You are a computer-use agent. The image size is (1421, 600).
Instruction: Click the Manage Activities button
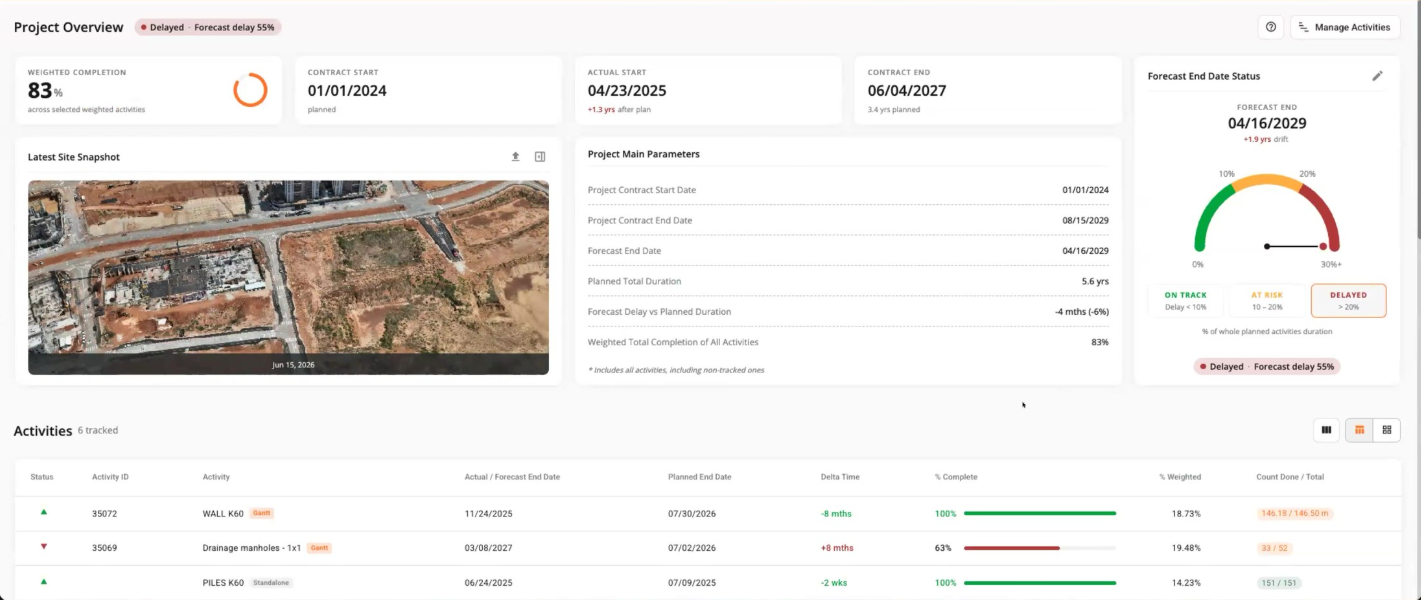(1345, 27)
